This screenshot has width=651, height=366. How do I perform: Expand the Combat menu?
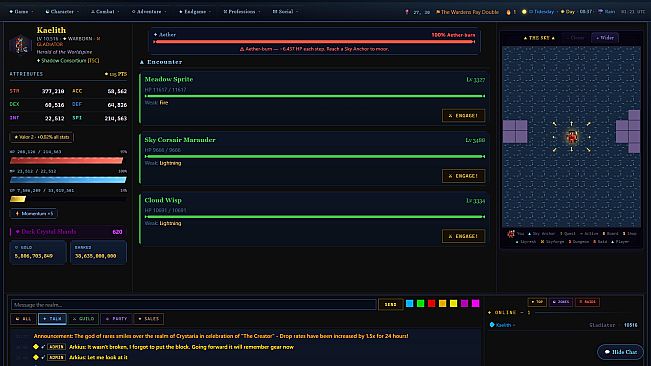(x=105, y=12)
